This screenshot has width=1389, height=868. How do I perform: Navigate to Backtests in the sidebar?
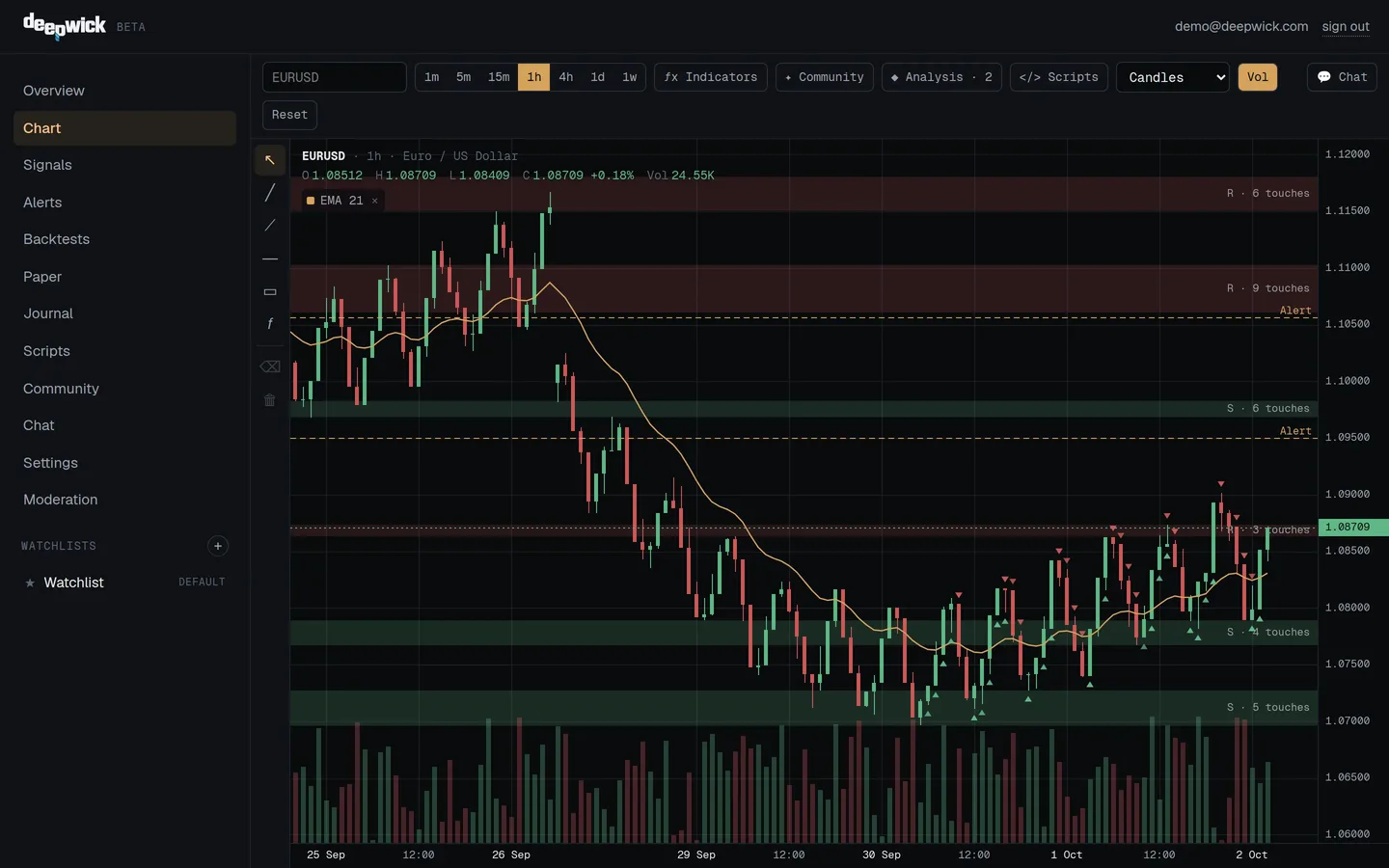124,239
